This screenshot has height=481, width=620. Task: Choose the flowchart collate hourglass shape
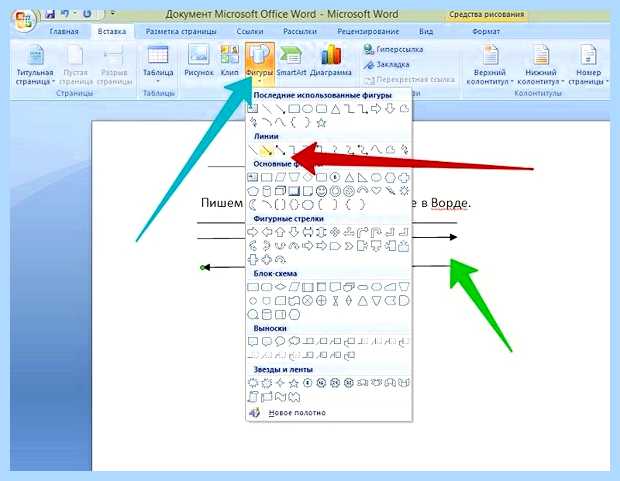pyautogui.click(x=335, y=301)
